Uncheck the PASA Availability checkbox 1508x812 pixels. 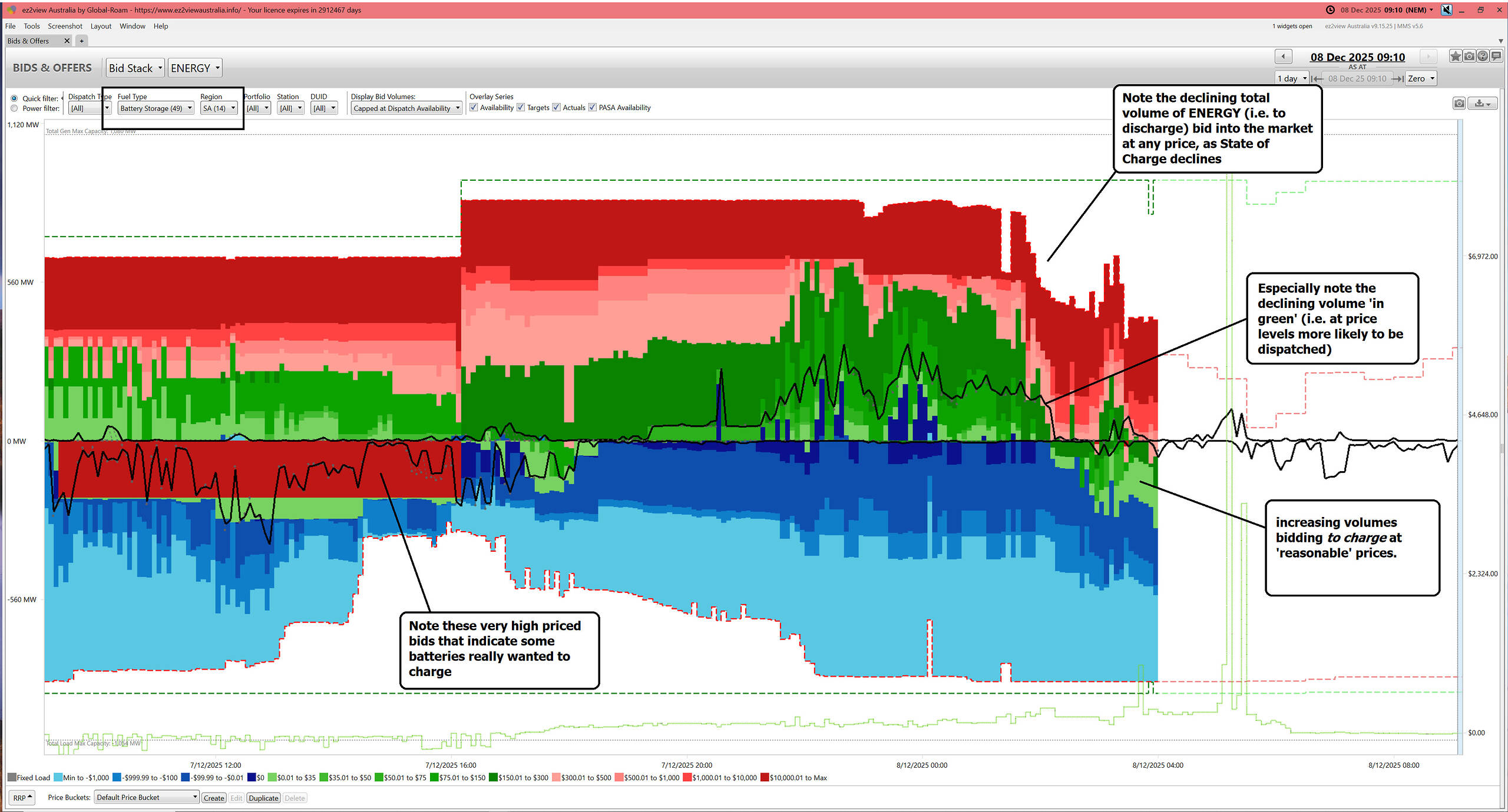593,107
